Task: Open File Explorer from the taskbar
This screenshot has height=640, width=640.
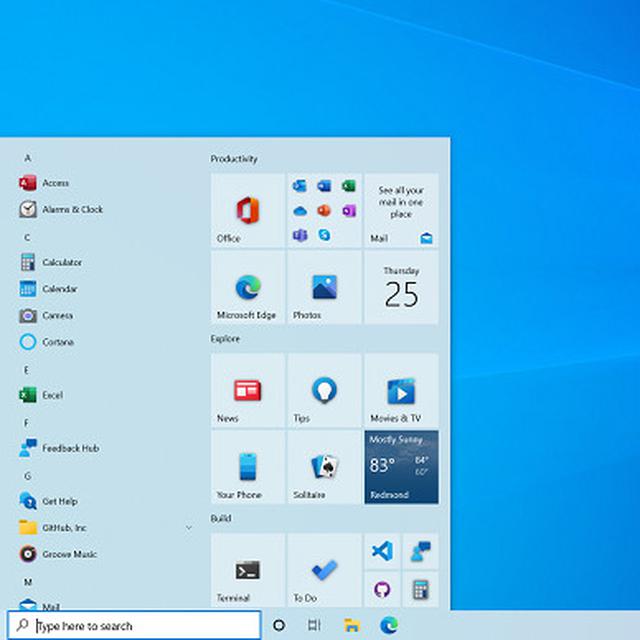Action: [352, 626]
